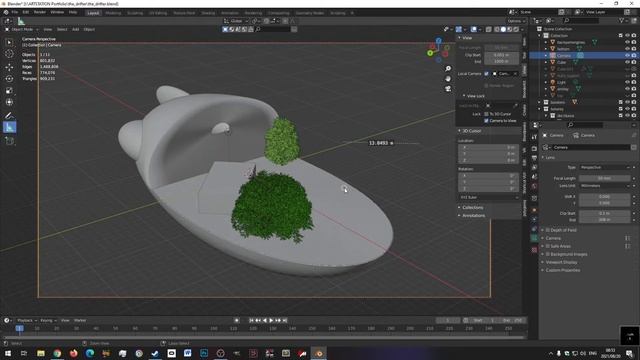Open the timeline Keying popover
Viewport: 640px width, 360px height.
click(48, 320)
